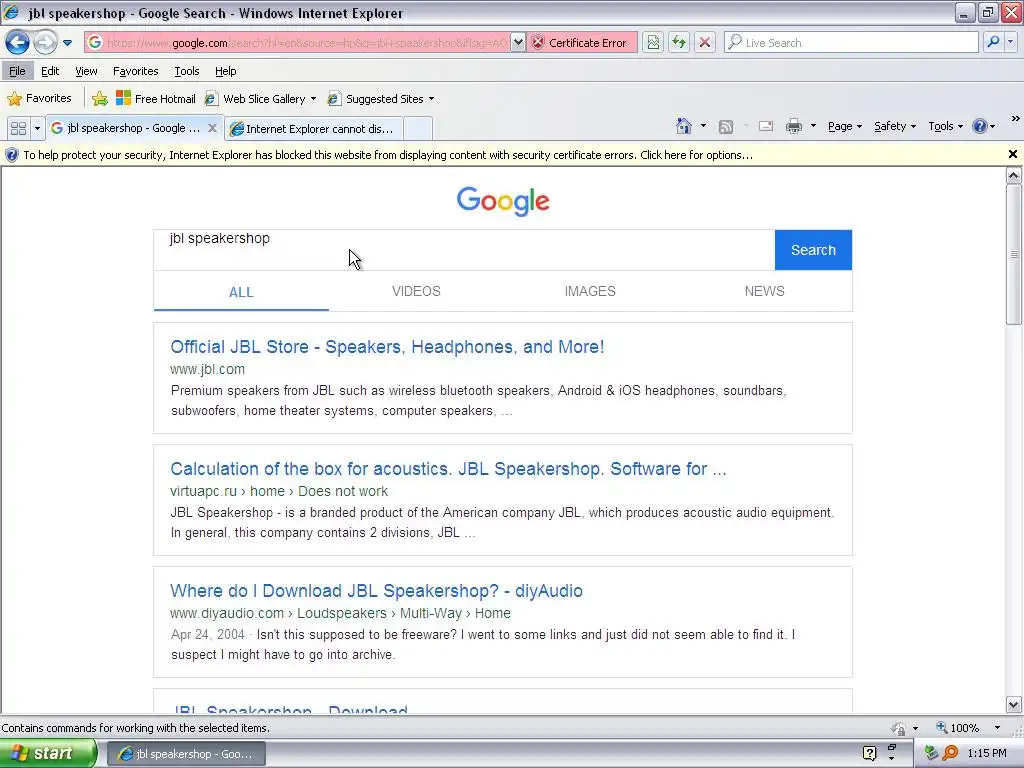Select the NEWS results tab
The height and width of the screenshot is (768, 1024).
click(764, 291)
